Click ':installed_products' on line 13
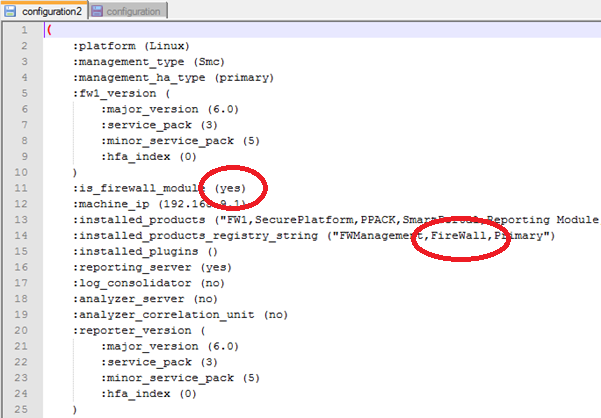The width and height of the screenshot is (601, 418). tap(139, 220)
